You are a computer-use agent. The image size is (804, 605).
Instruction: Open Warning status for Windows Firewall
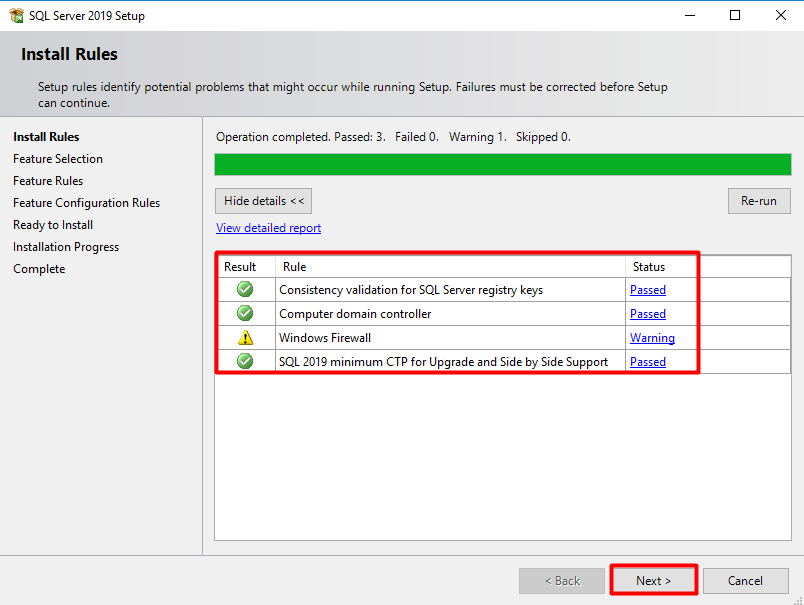(x=652, y=338)
